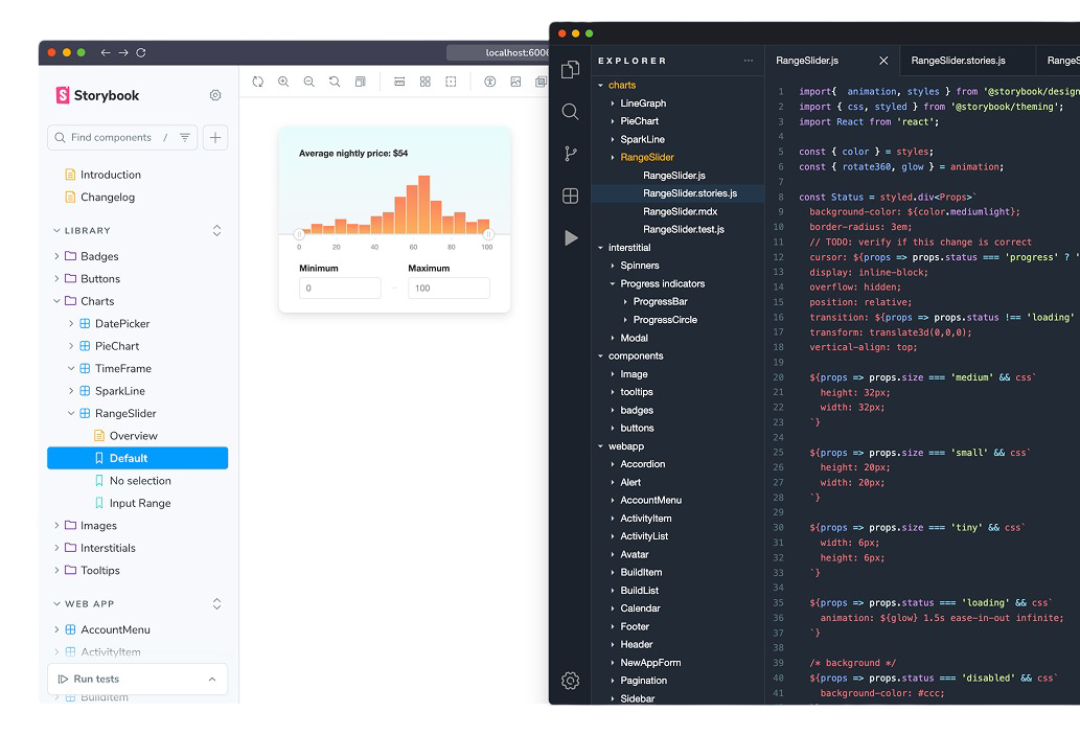The image size is (1080, 731).
Task: Switch to RangeSlider.stories.js editor tab
Action: click(958, 61)
